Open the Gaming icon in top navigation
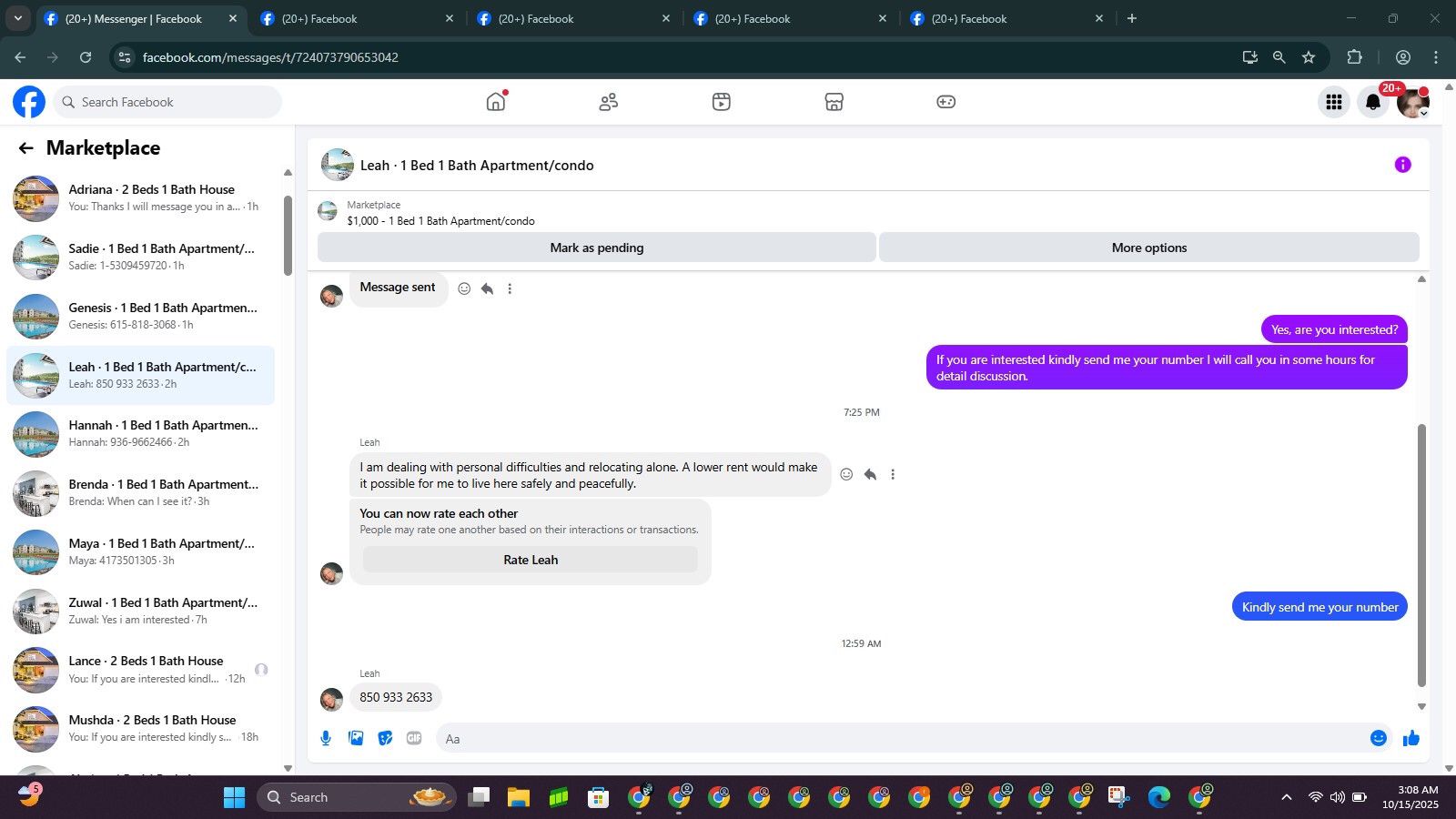The image size is (1456, 819). tap(946, 102)
